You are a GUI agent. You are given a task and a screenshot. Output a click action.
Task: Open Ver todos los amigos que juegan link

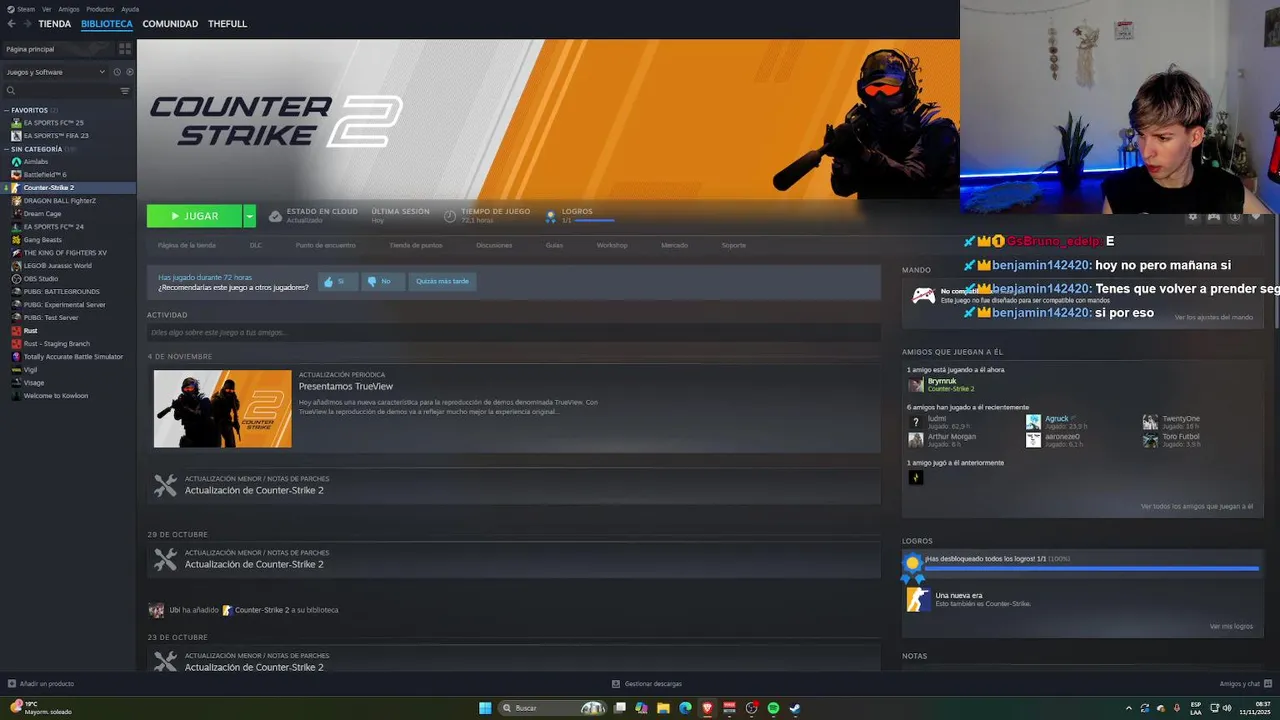click(1197, 506)
